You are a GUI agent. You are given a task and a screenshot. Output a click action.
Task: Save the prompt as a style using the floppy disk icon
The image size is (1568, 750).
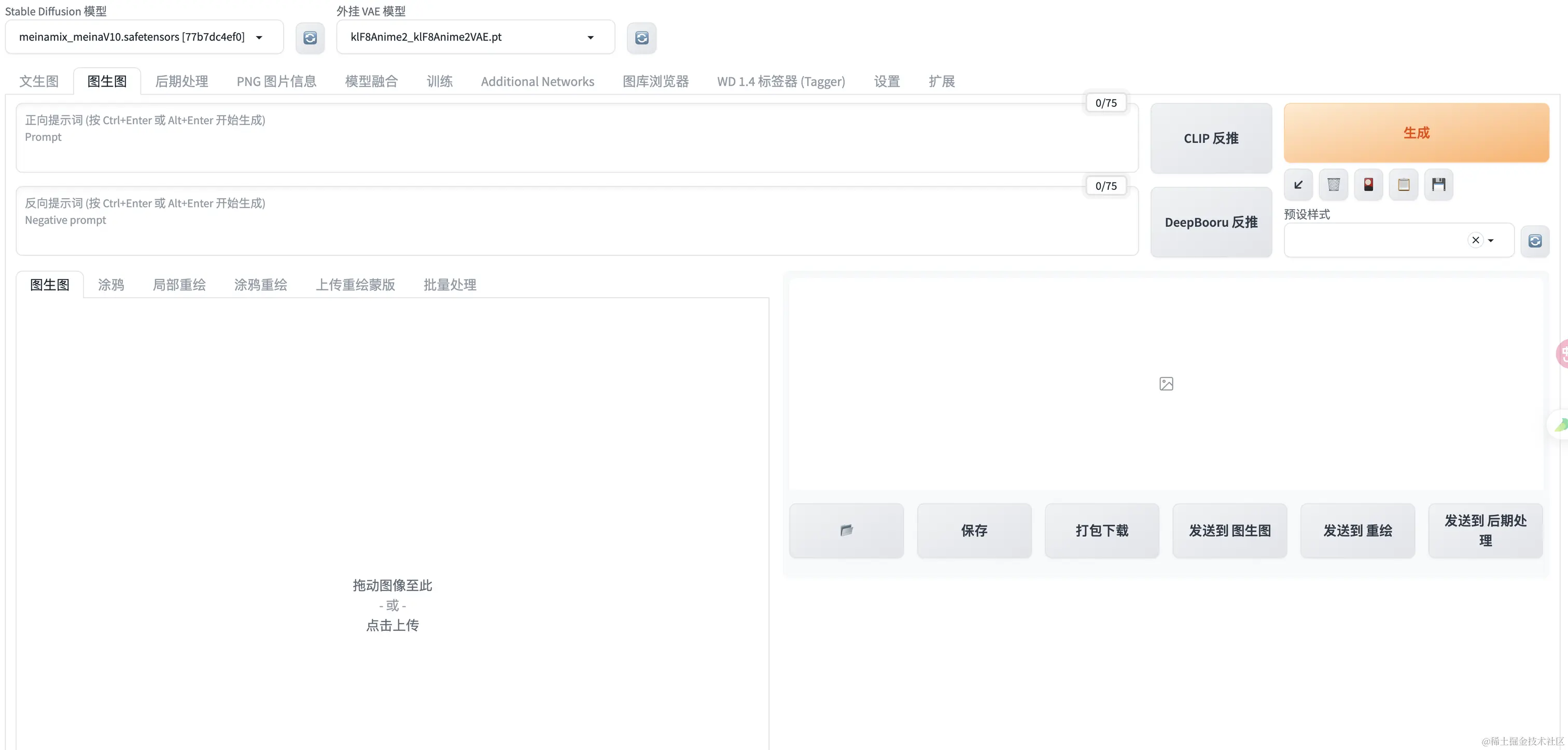[1439, 185]
